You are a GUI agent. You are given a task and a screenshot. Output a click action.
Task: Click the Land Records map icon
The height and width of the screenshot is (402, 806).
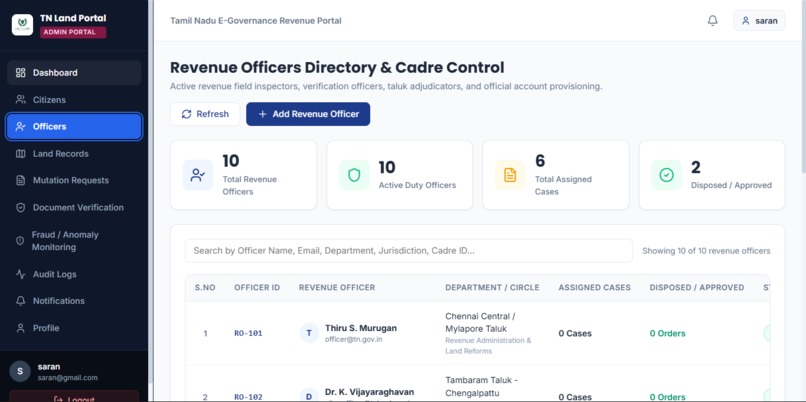(x=21, y=154)
